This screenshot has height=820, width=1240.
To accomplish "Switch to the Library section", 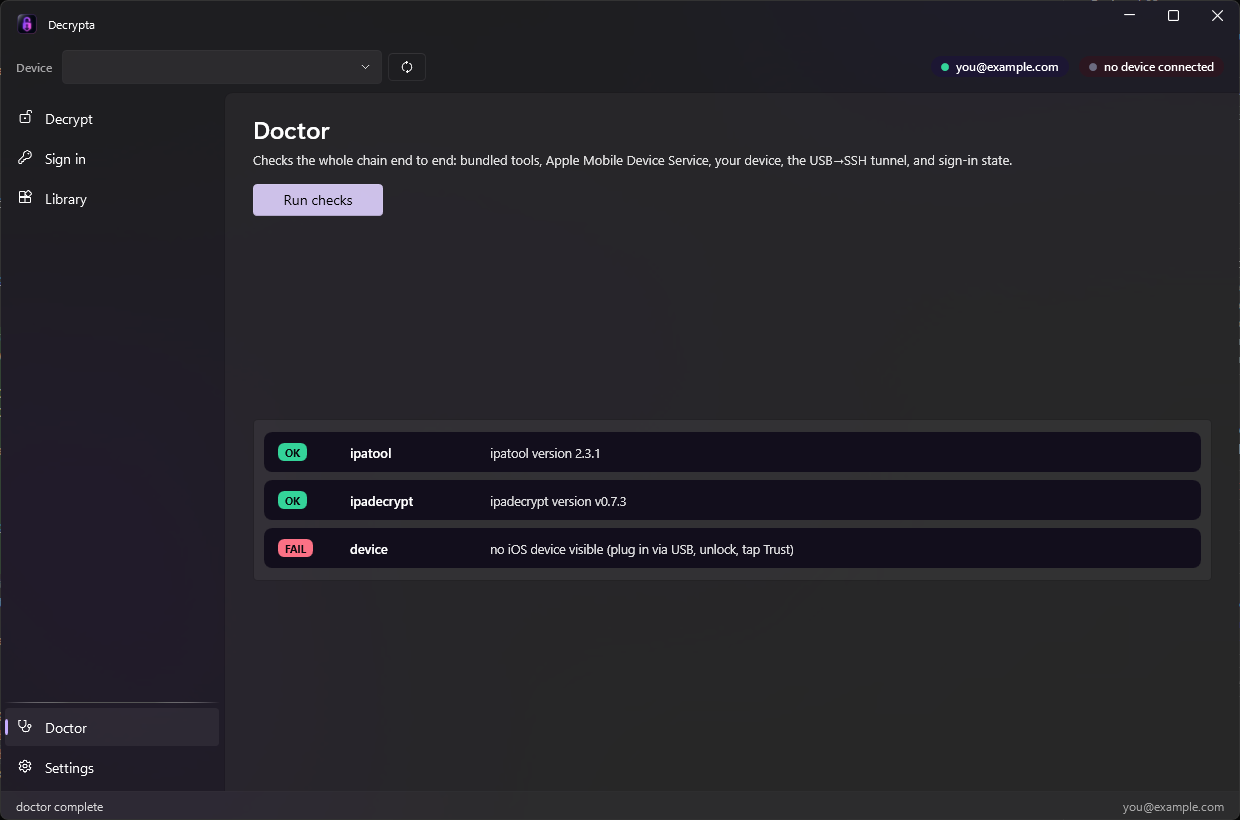I will pyautogui.click(x=112, y=199).
